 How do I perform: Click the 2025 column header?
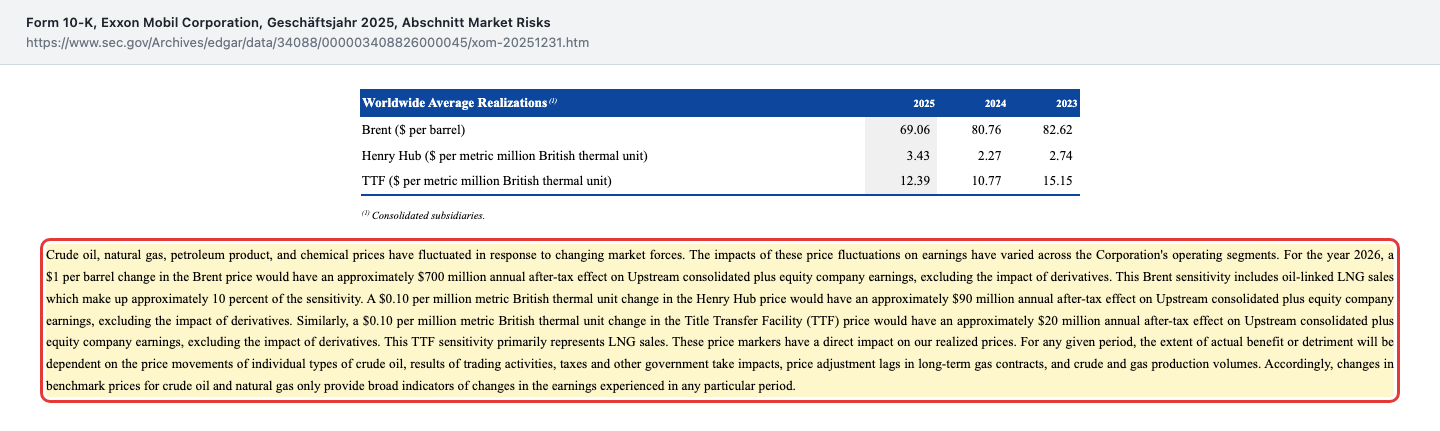[x=923, y=104]
